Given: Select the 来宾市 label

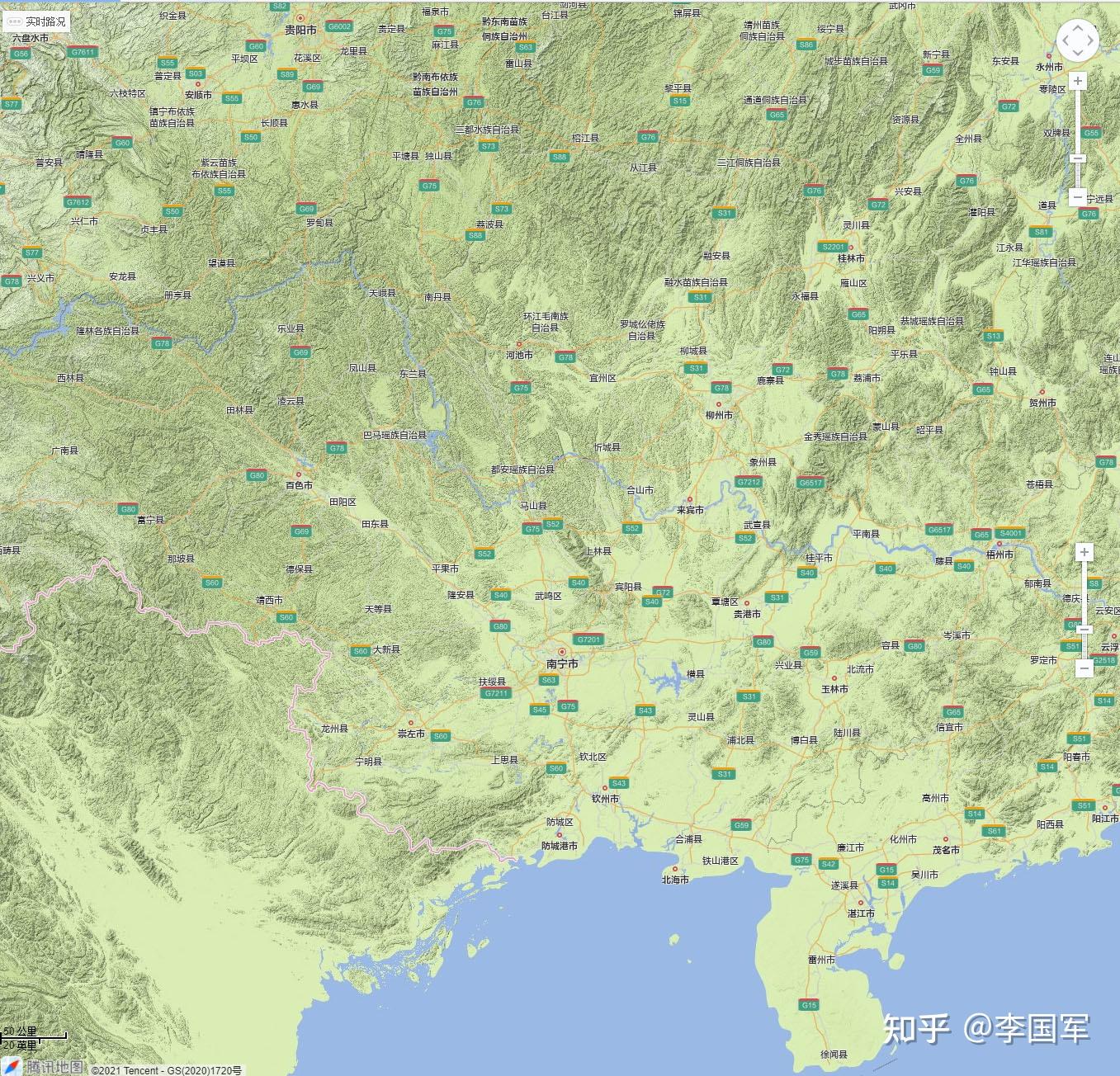Looking at the screenshot, I should click(x=690, y=510).
